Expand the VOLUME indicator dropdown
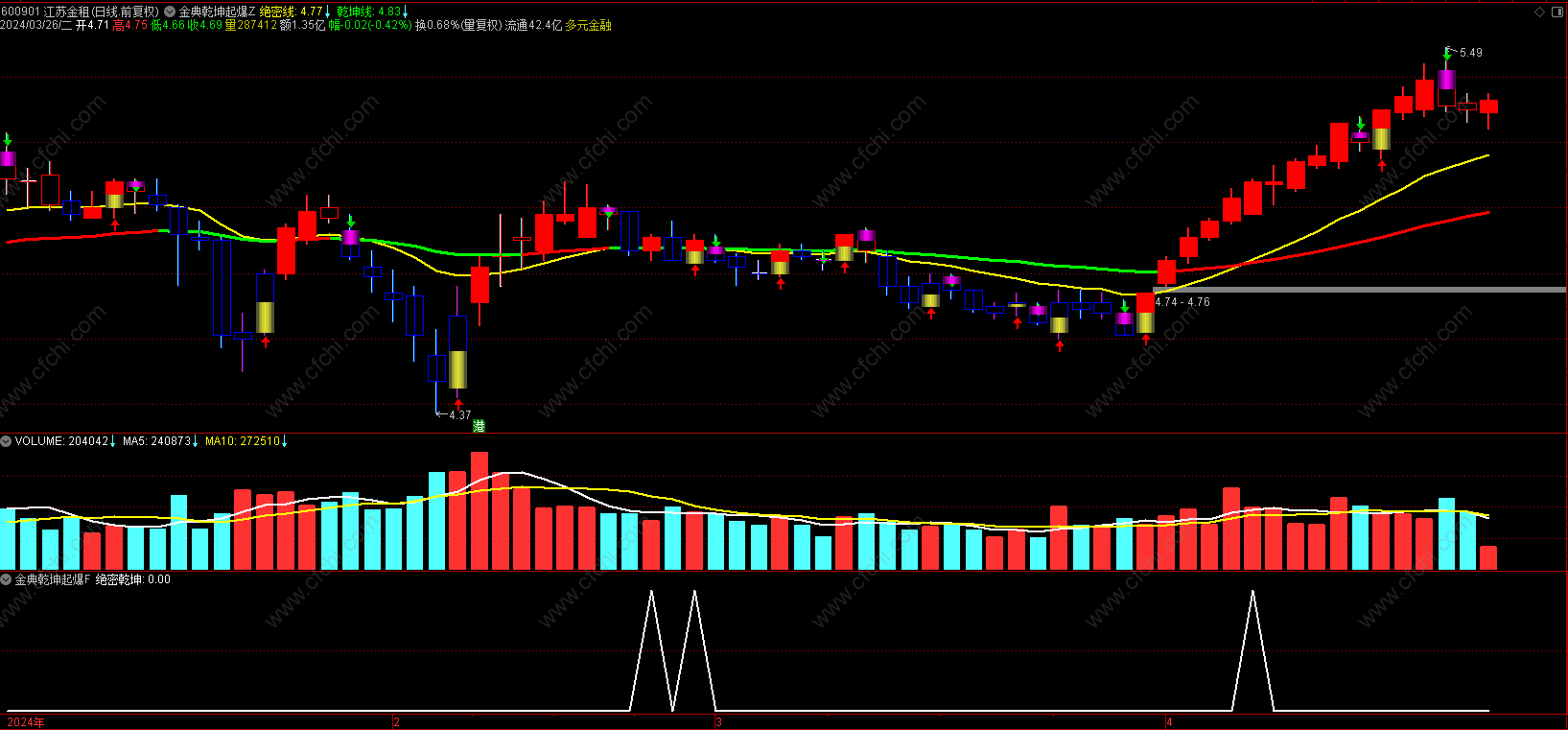 6,441
